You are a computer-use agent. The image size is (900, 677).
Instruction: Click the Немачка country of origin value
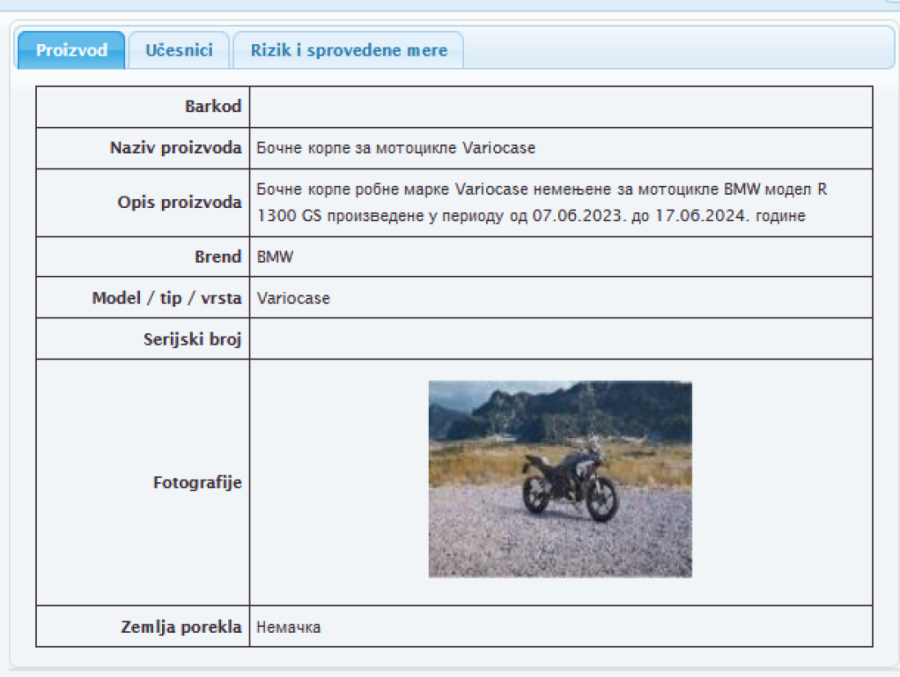[288, 627]
